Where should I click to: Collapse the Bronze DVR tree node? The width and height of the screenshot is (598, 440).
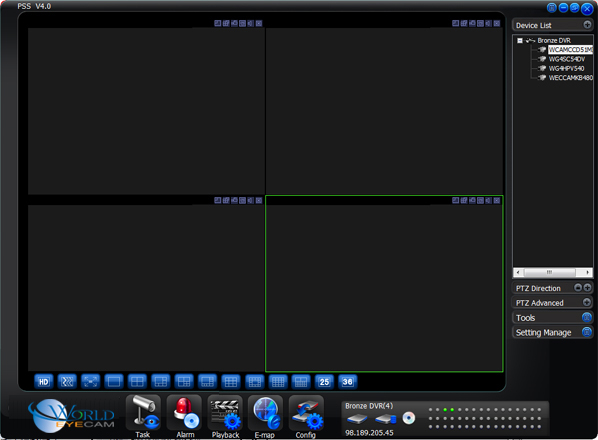(519, 40)
